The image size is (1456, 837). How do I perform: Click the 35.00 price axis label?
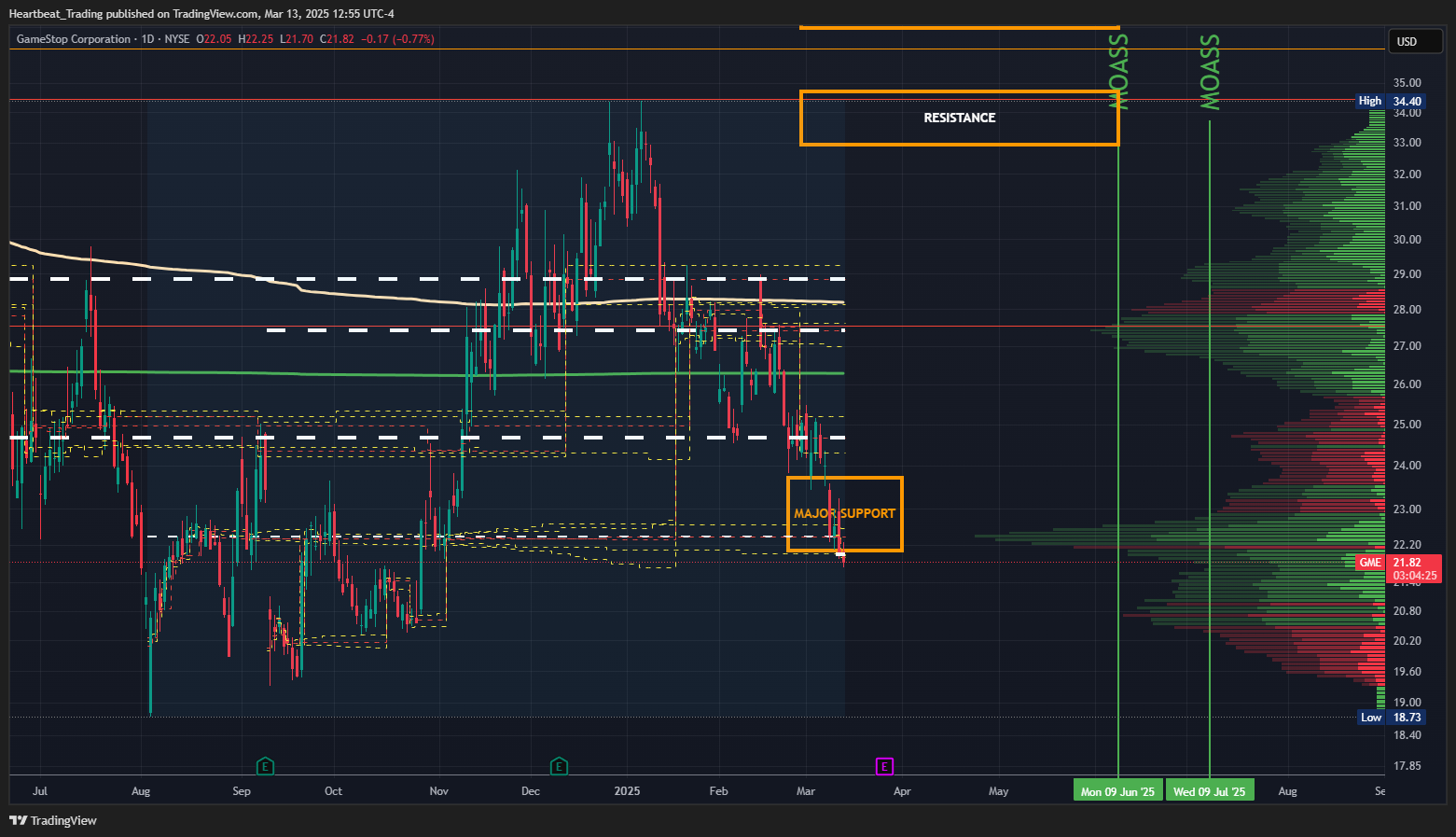point(1407,83)
